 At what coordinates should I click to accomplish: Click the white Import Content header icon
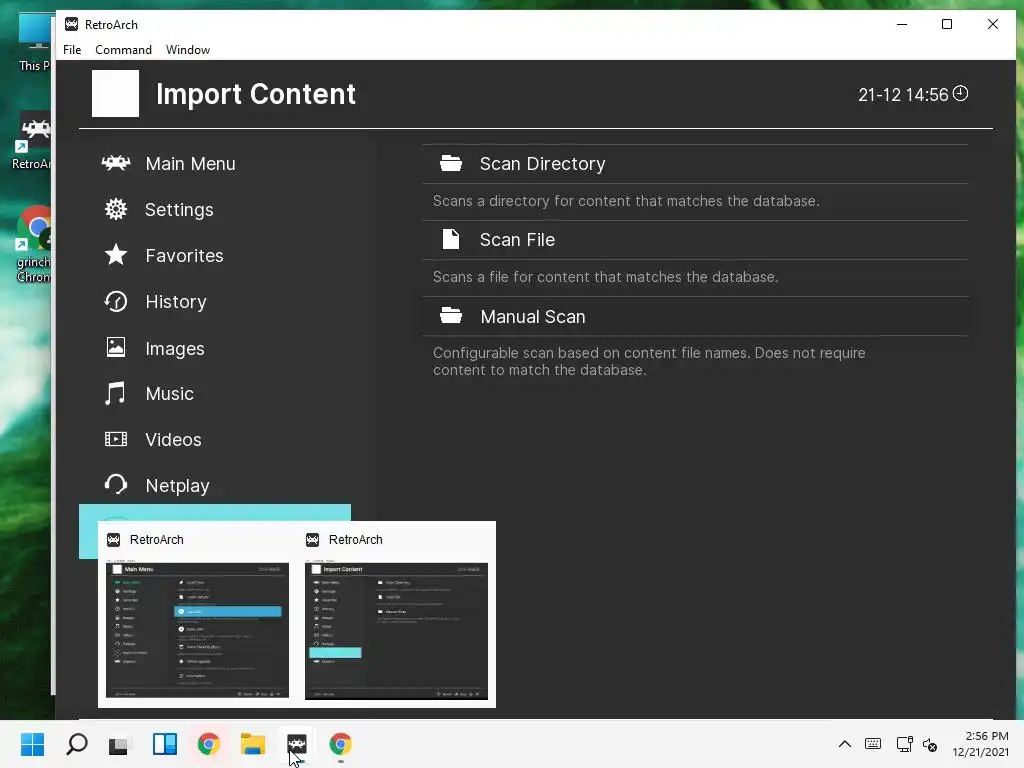pyautogui.click(x=116, y=93)
